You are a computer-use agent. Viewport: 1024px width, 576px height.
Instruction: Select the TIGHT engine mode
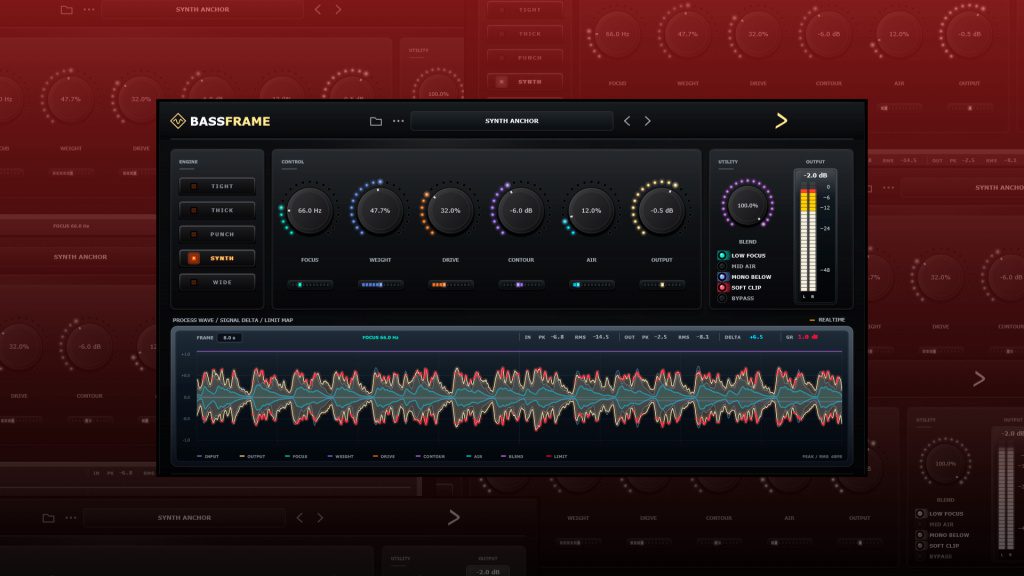tap(217, 186)
